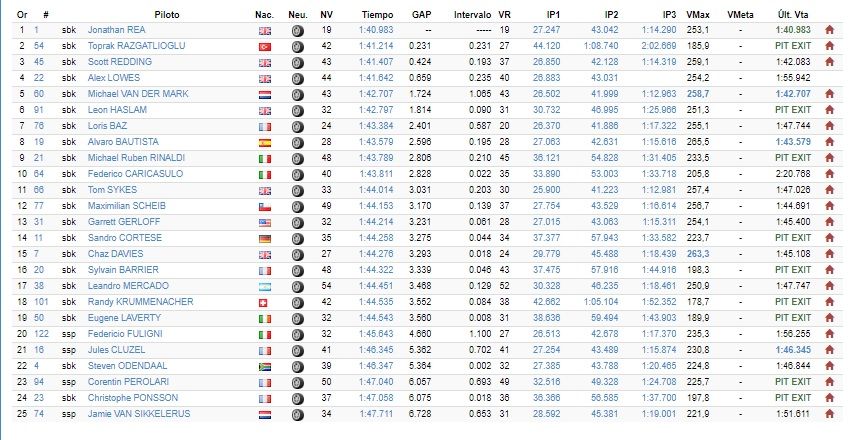Click the tyre icon in Alex LOWES's row
854x440 pixels.
(297, 78)
